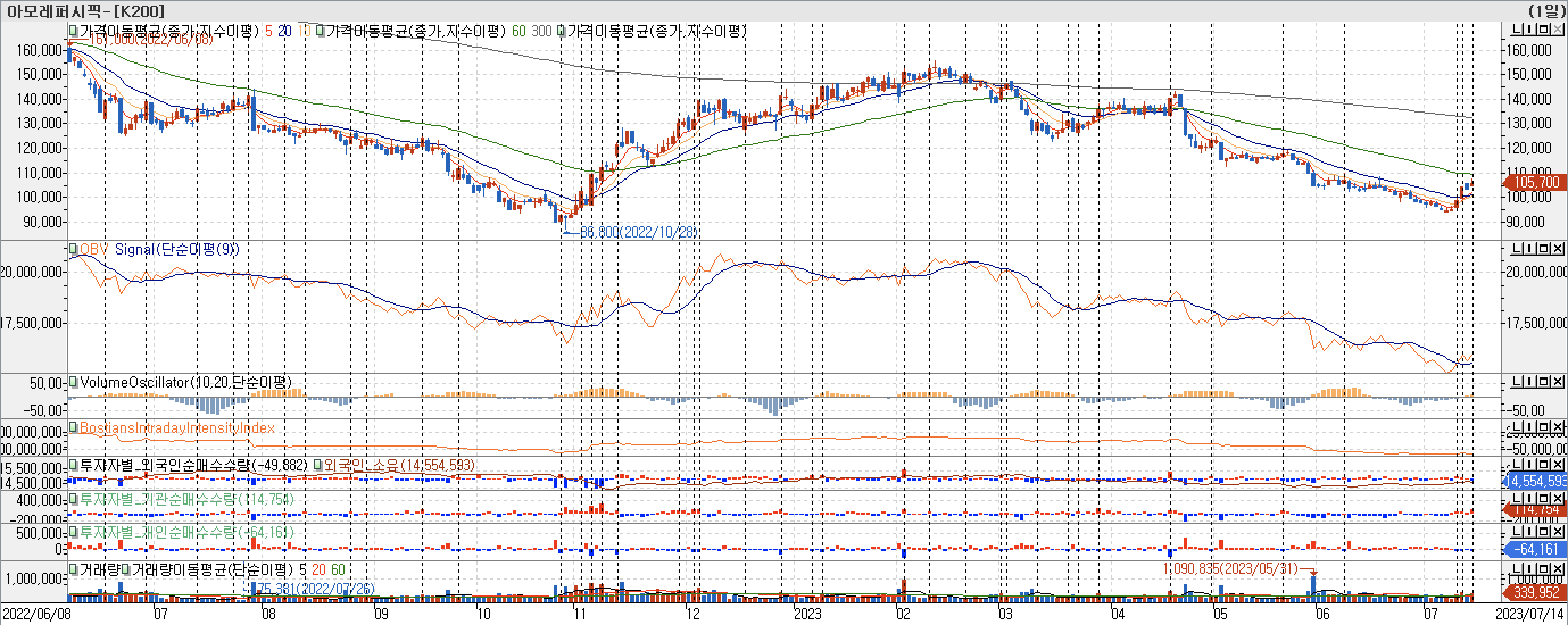Image resolution: width=1568 pixels, height=625 pixels.
Task: Close the BostiansIntradayIntensityIndex panel
Action: (1558, 427)
